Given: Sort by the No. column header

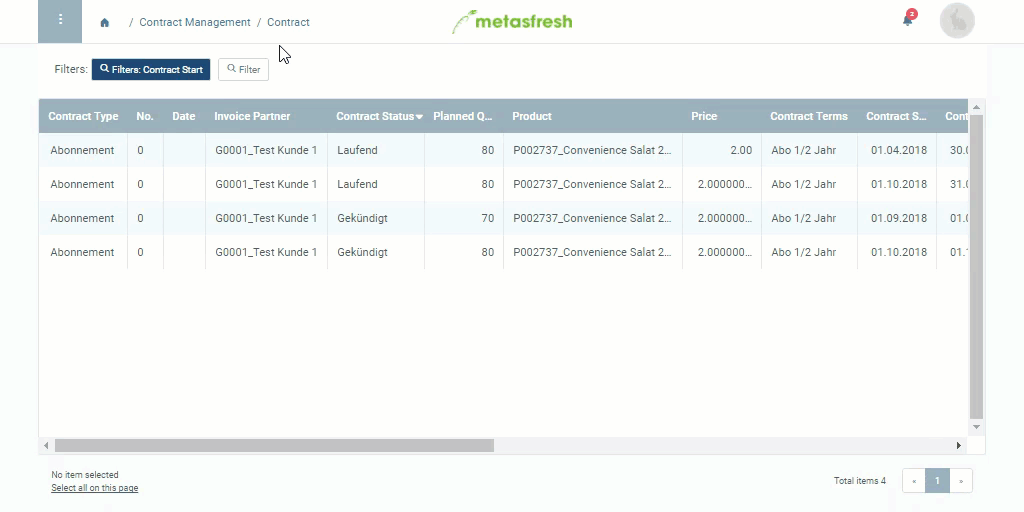Looking at the screenshot, I should pyautogui.click(x=145, y=116).
